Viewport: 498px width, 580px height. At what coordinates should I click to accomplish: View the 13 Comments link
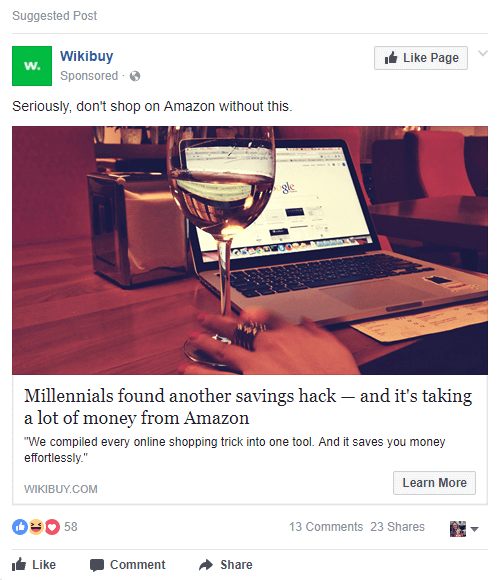(326, 527)
